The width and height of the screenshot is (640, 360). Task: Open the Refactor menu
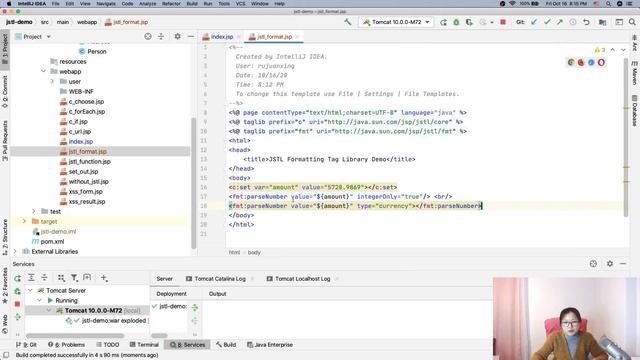171,4
